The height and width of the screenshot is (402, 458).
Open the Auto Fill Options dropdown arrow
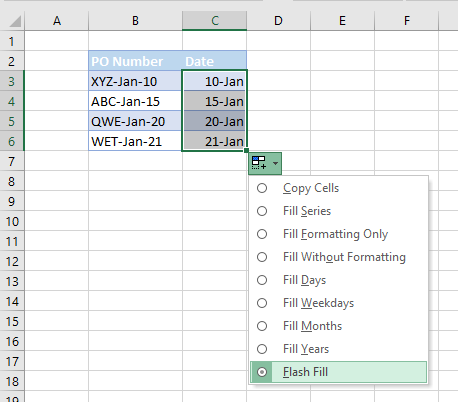click(275, 163)
